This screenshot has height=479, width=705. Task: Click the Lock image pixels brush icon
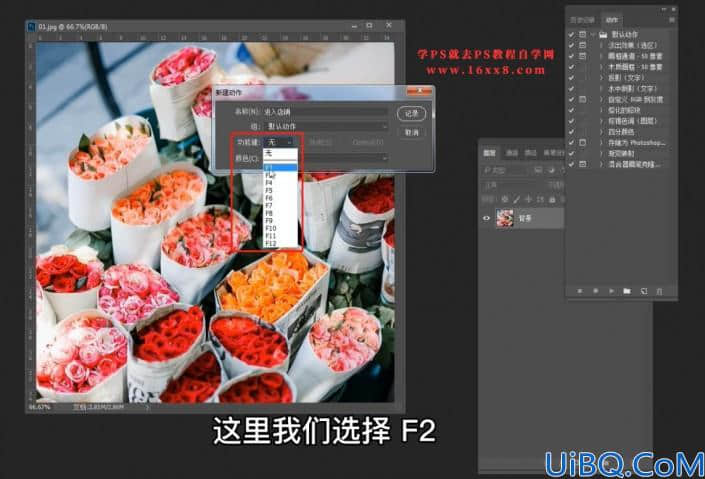coord(517,199)
